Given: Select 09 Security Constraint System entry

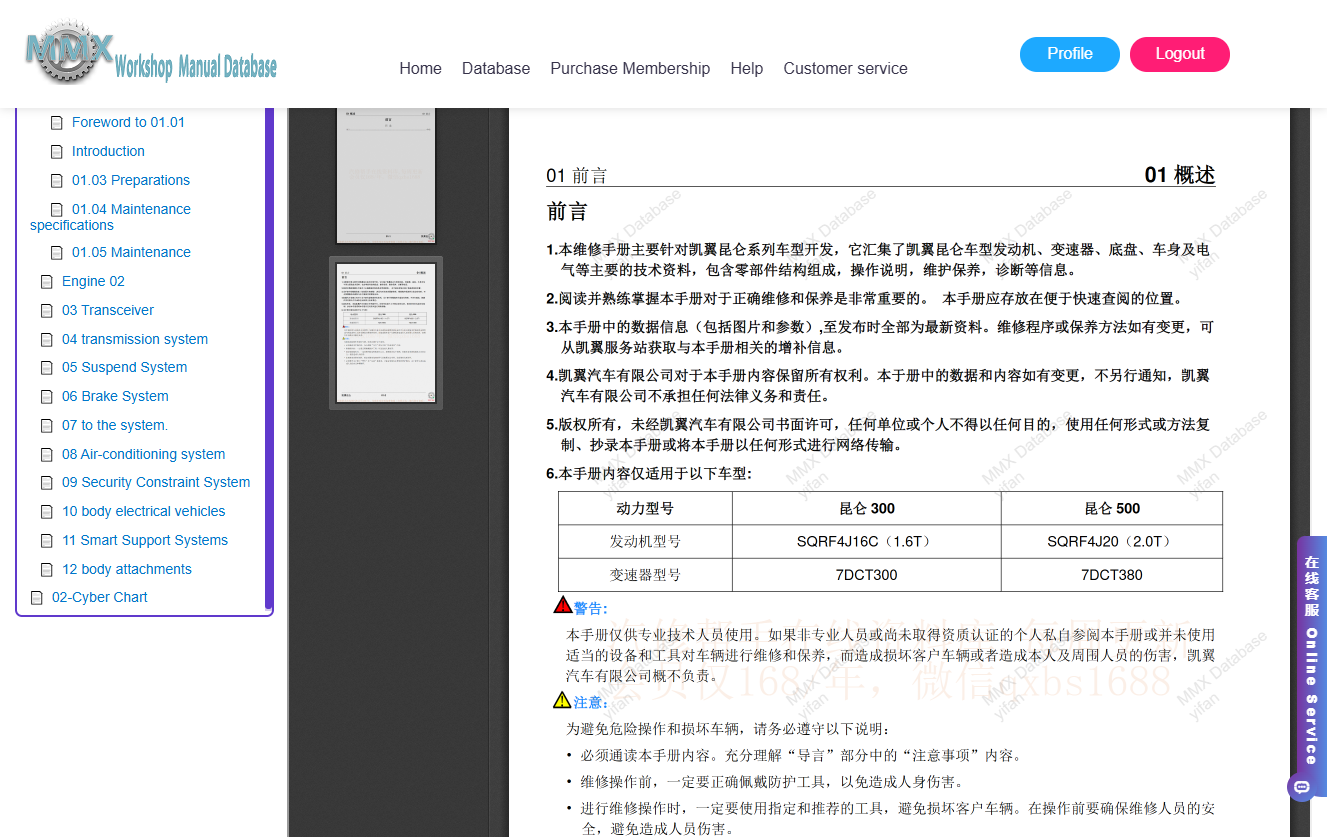Looking at the screenshot, I should (156, 482).
